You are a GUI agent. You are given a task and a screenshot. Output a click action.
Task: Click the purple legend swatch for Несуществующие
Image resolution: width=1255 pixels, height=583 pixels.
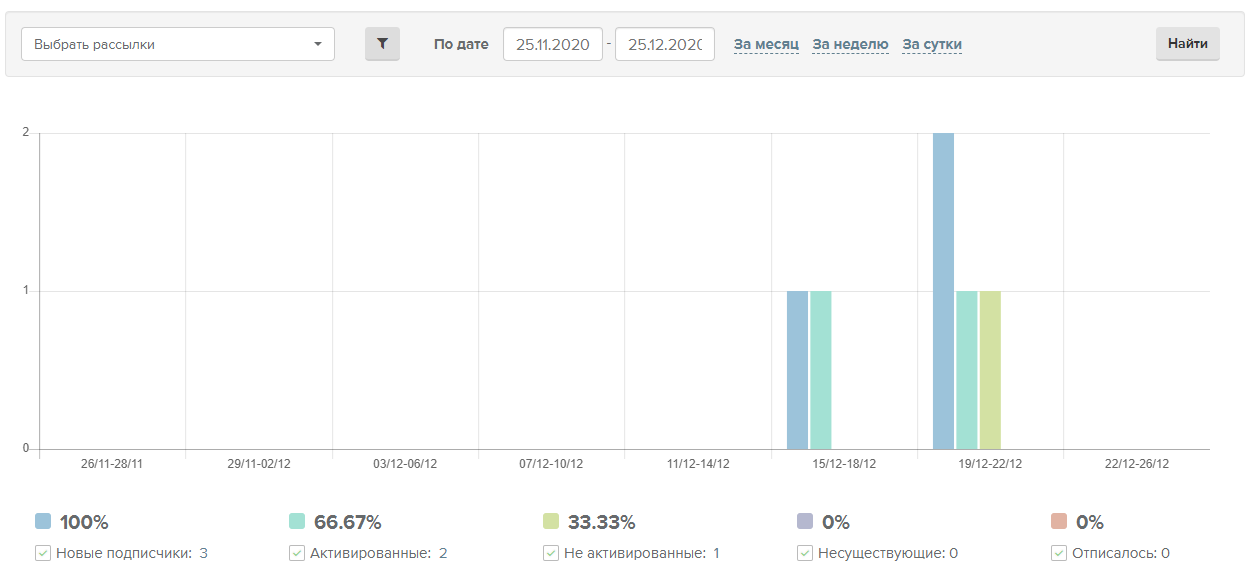click(805, 521)
